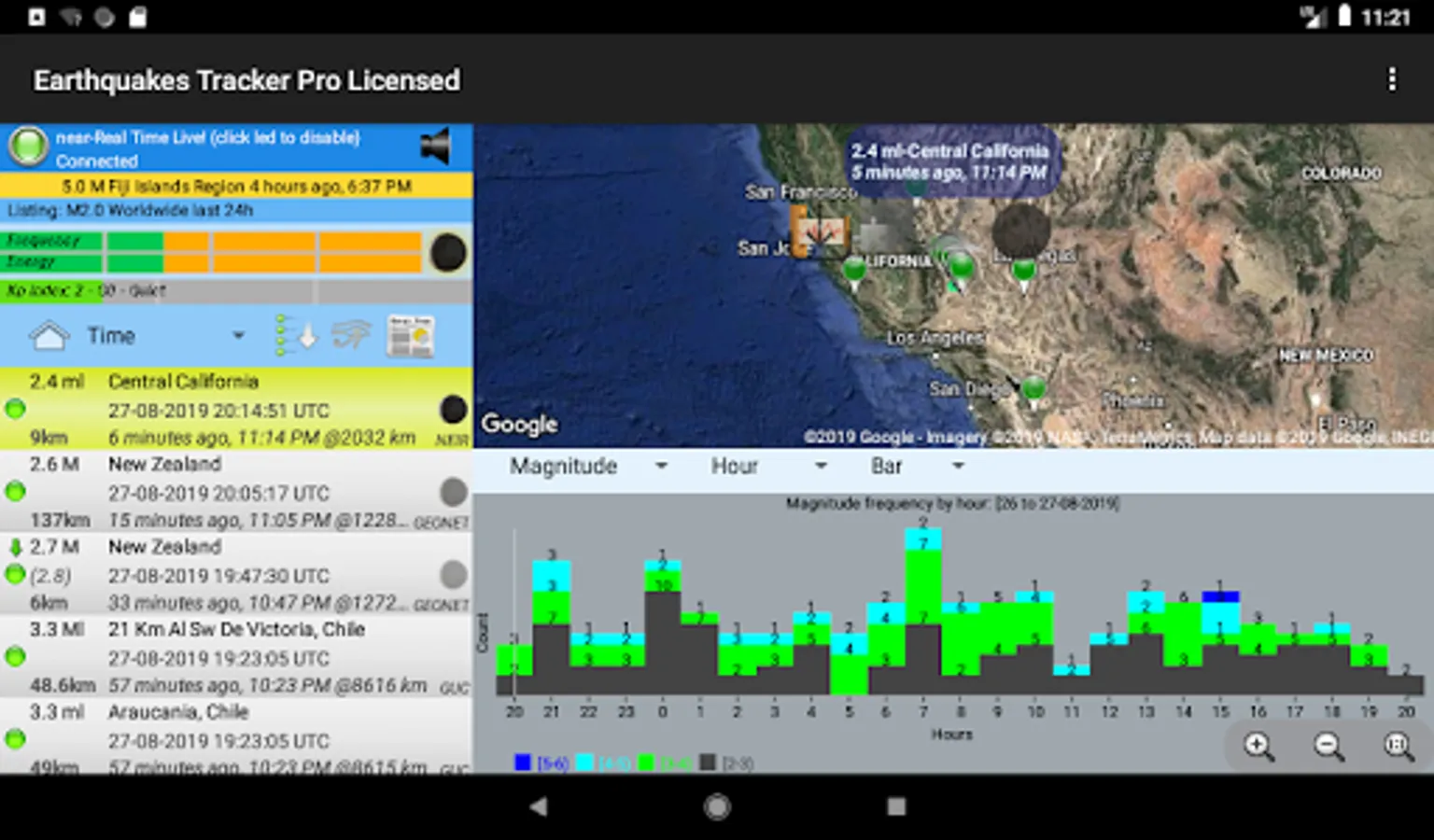Tap the tall bar at hour 7
Viewport: 1434px width, 840px height.
coord(923,611)
